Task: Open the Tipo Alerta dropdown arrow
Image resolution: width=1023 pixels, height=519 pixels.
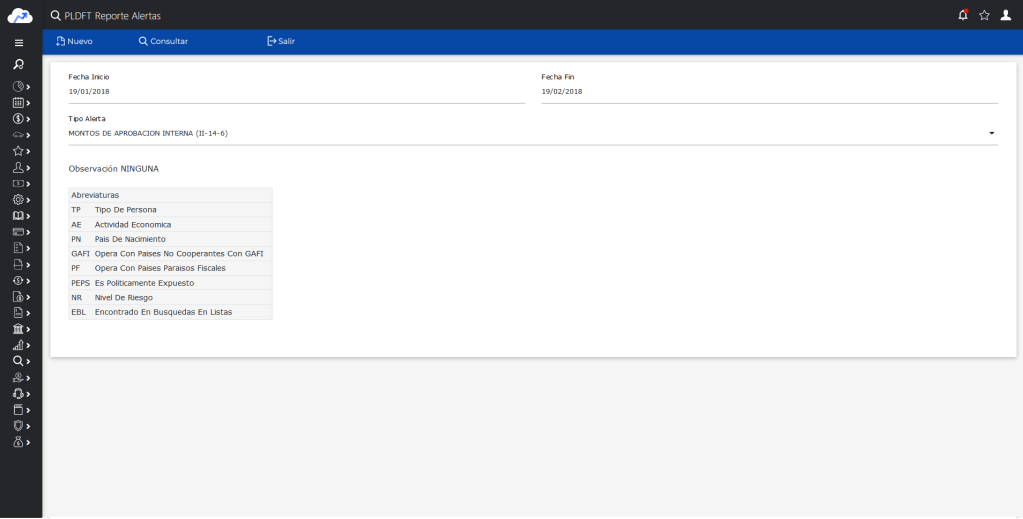Action: click(991, 133)
